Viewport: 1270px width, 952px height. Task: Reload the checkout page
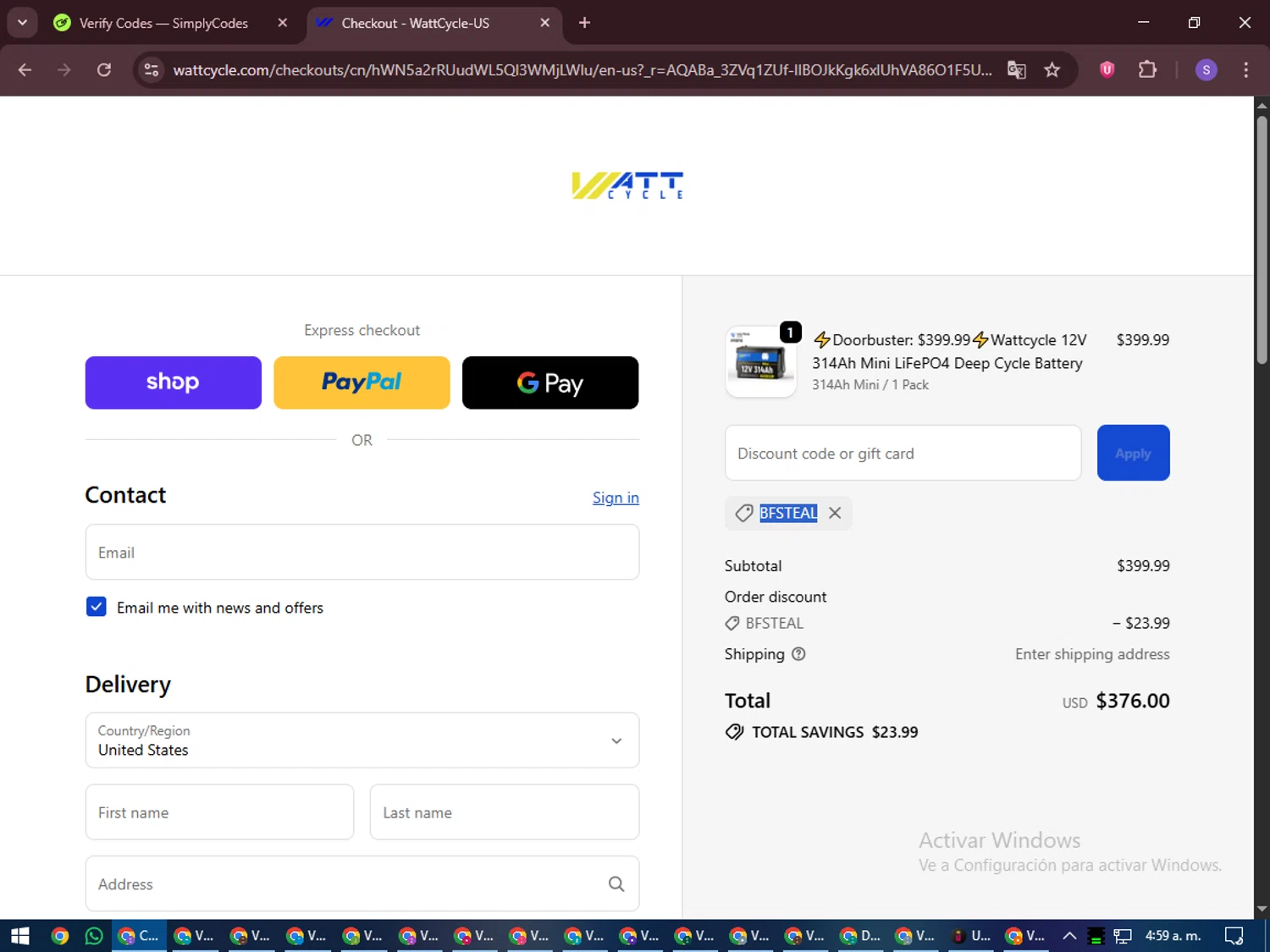tap(104, 70)
